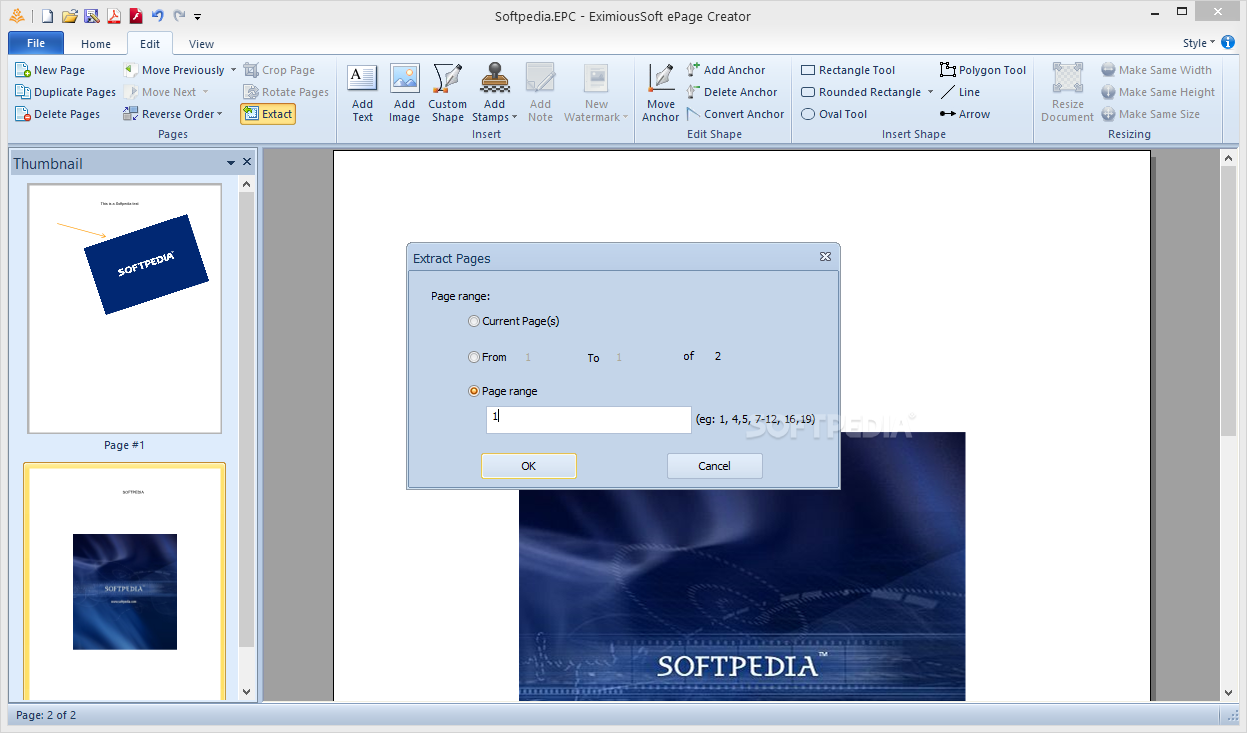The height and width of the screenshot is (733, 1247).
Task: Expand the Reverse Order dropdown arrow
Action: click(219, 114)
